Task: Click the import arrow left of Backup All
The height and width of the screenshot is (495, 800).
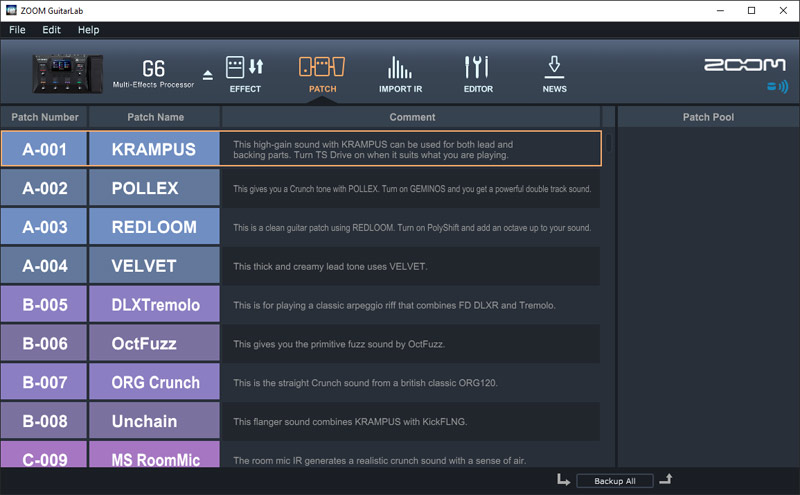Action: click(x=563, y=480)
